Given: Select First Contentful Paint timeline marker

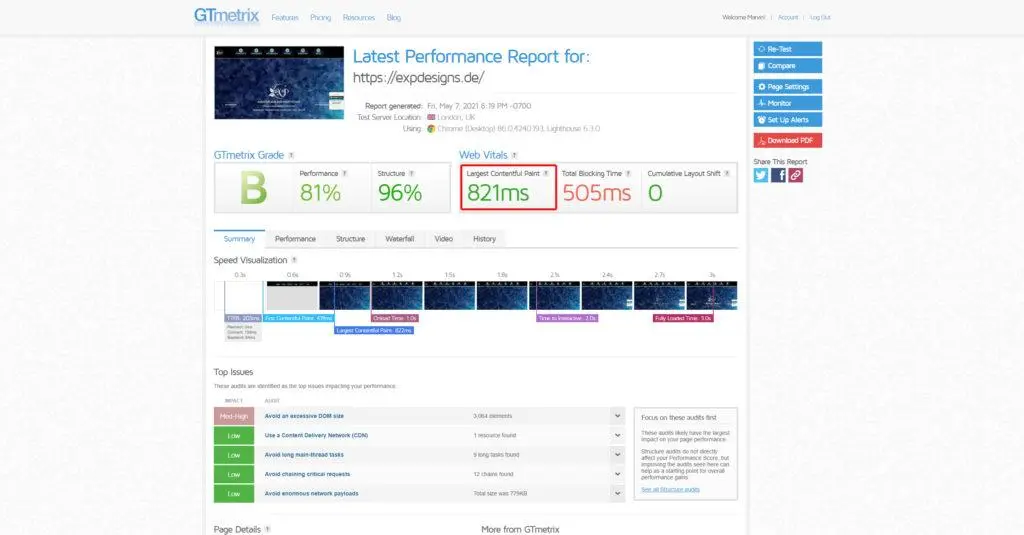Looking at the screenshot, I should click(x=298, y=318).
